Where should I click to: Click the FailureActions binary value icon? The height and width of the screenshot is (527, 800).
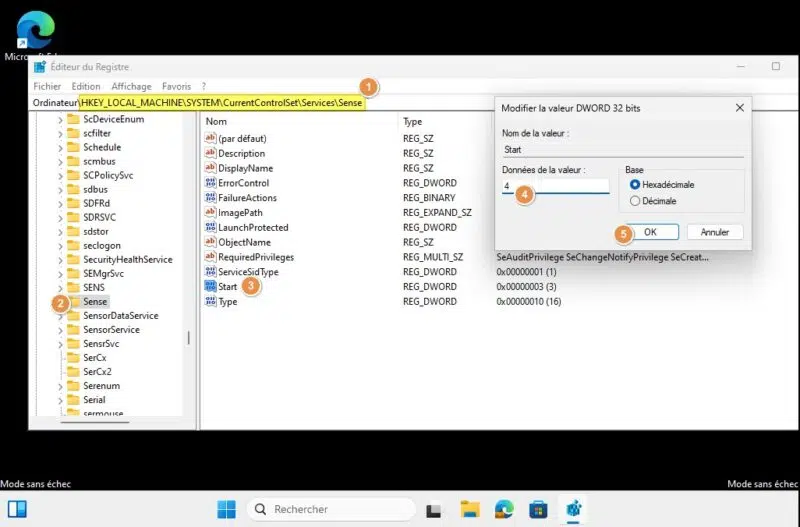(210, 198)
